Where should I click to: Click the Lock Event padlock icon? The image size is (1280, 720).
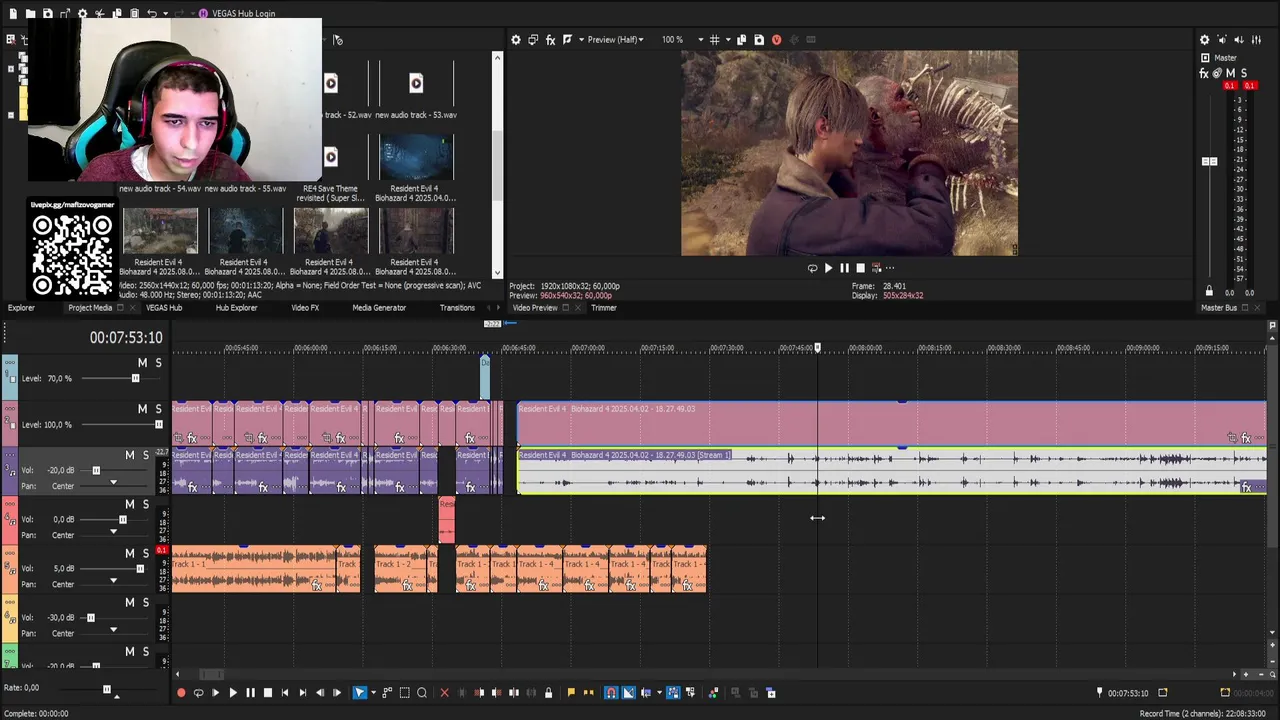point(548,693)
